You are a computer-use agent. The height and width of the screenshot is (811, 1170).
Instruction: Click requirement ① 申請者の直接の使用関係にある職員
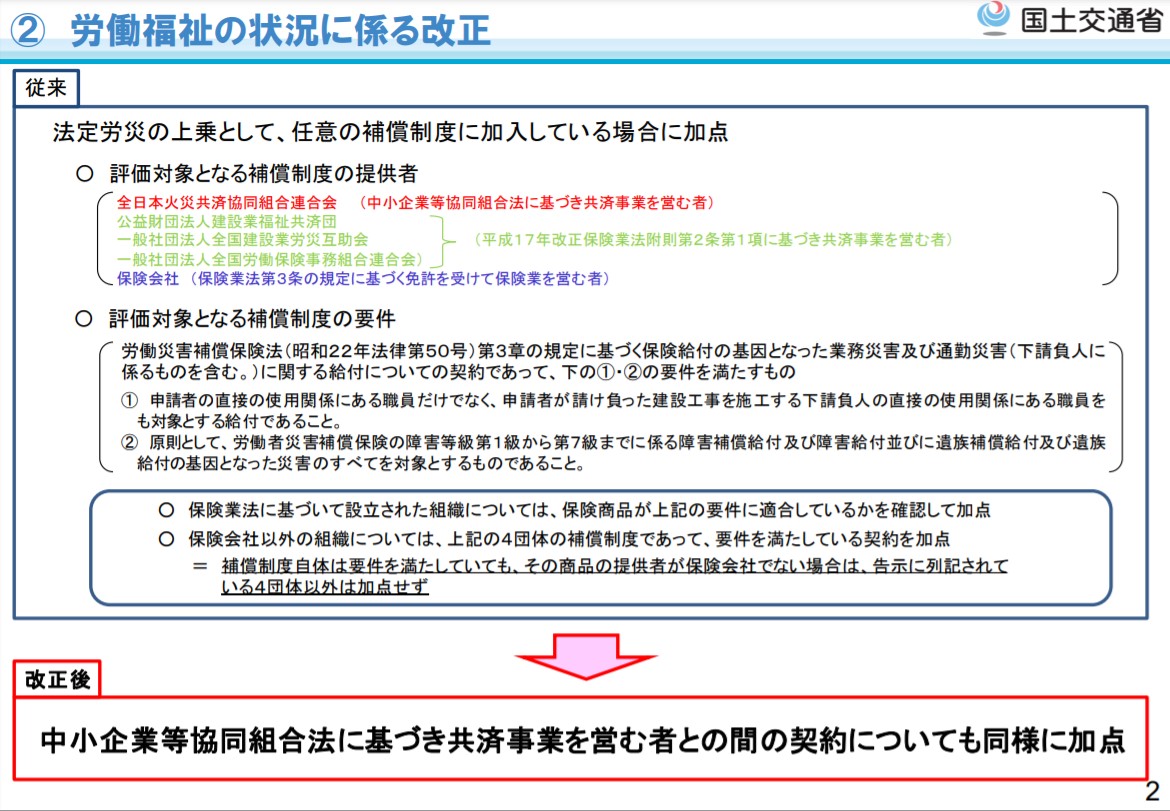click(613, 410)
